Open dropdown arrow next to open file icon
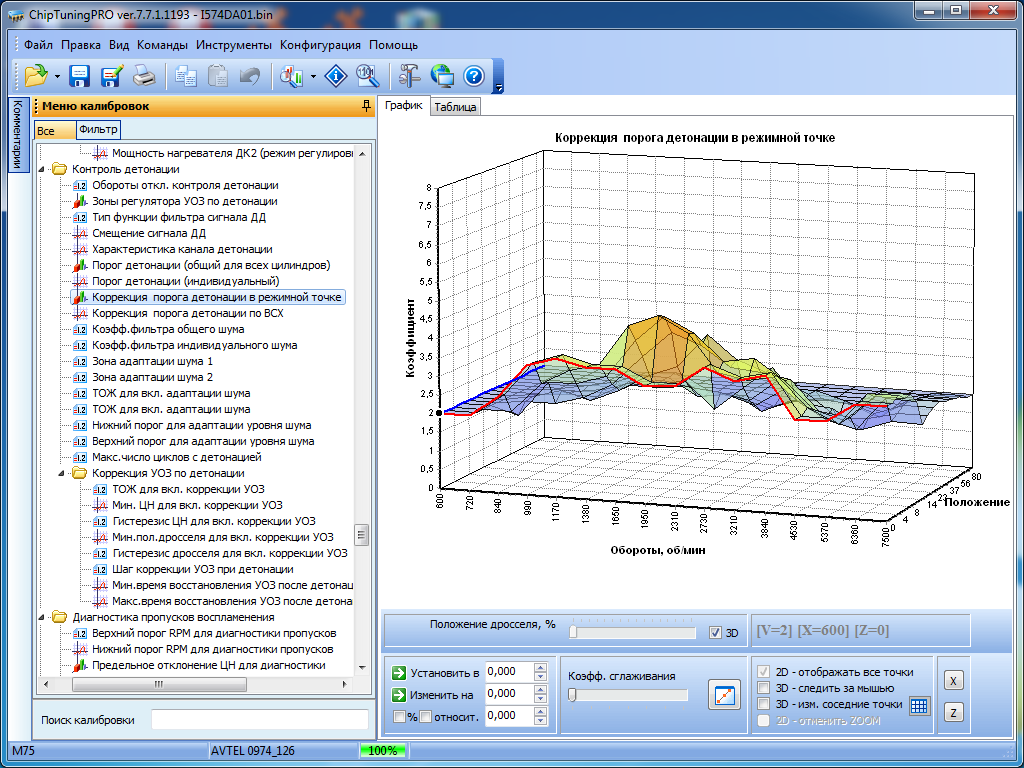 (57, 76)
